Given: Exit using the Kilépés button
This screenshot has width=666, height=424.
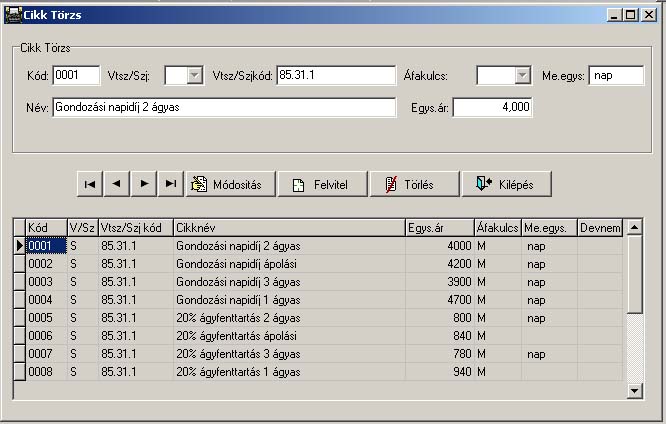Looking at the screenshot, I should tap(506, 184).
